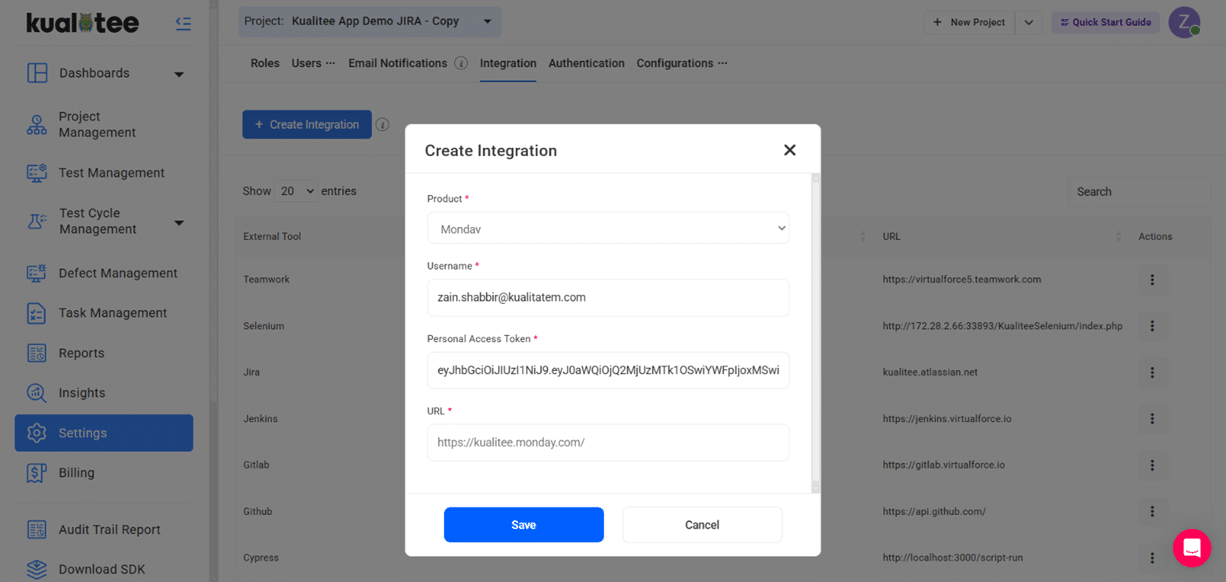Open the Project selector dropdown

pos(370,21)
